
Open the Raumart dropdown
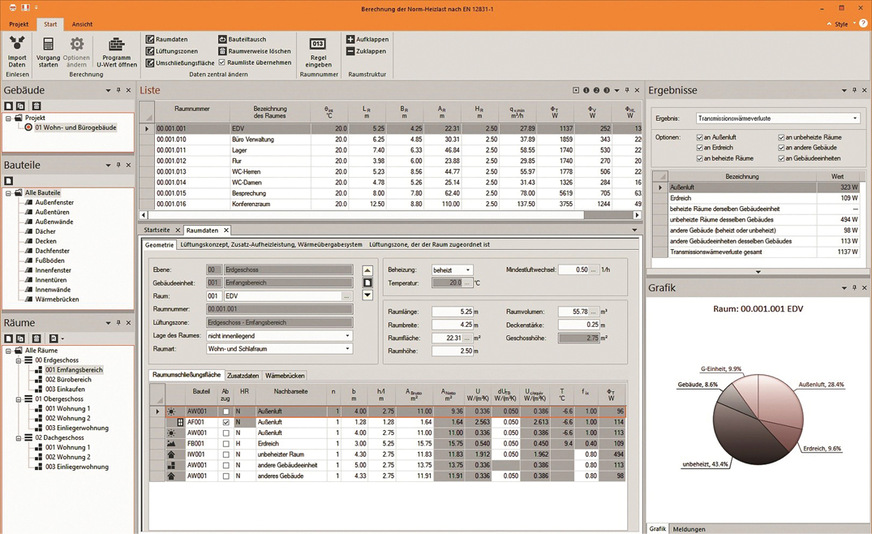347,349
